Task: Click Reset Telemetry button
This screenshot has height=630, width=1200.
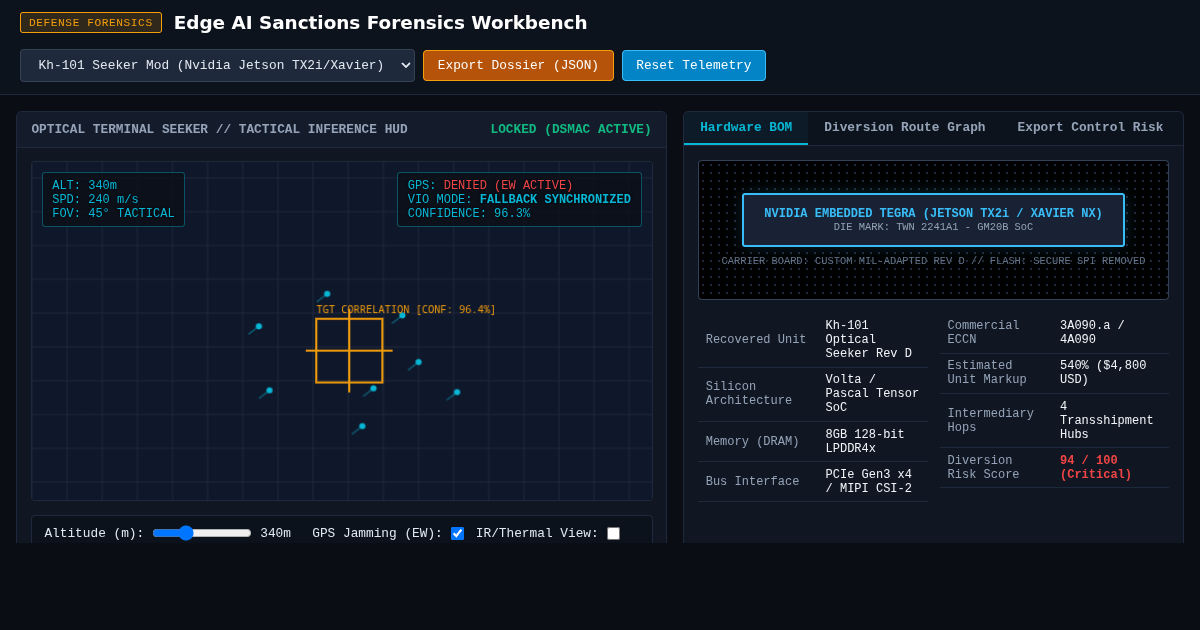Action: point(694,66)
